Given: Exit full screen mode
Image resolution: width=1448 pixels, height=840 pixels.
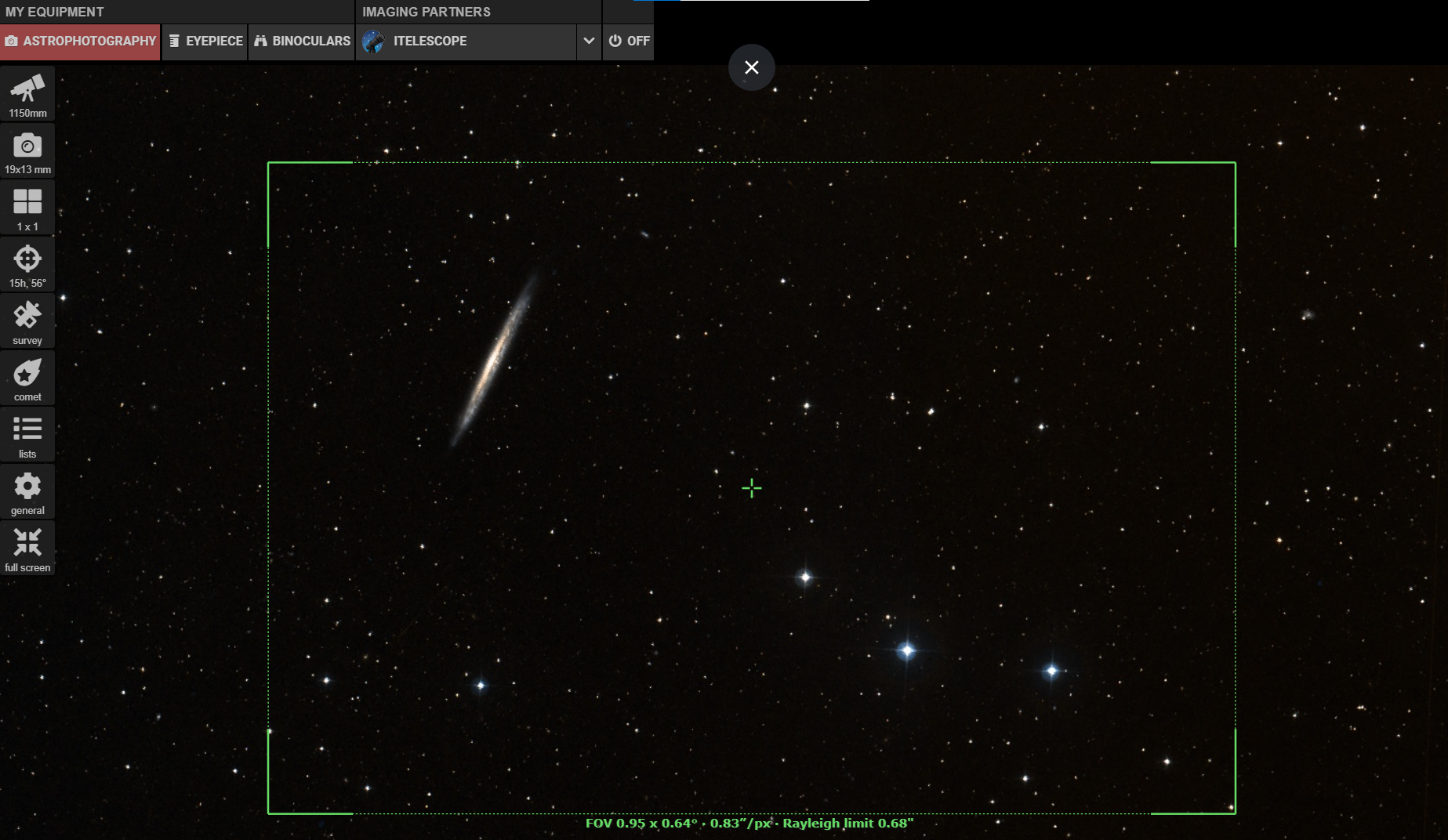Looking at the screenshot, I should click(27, 549).
